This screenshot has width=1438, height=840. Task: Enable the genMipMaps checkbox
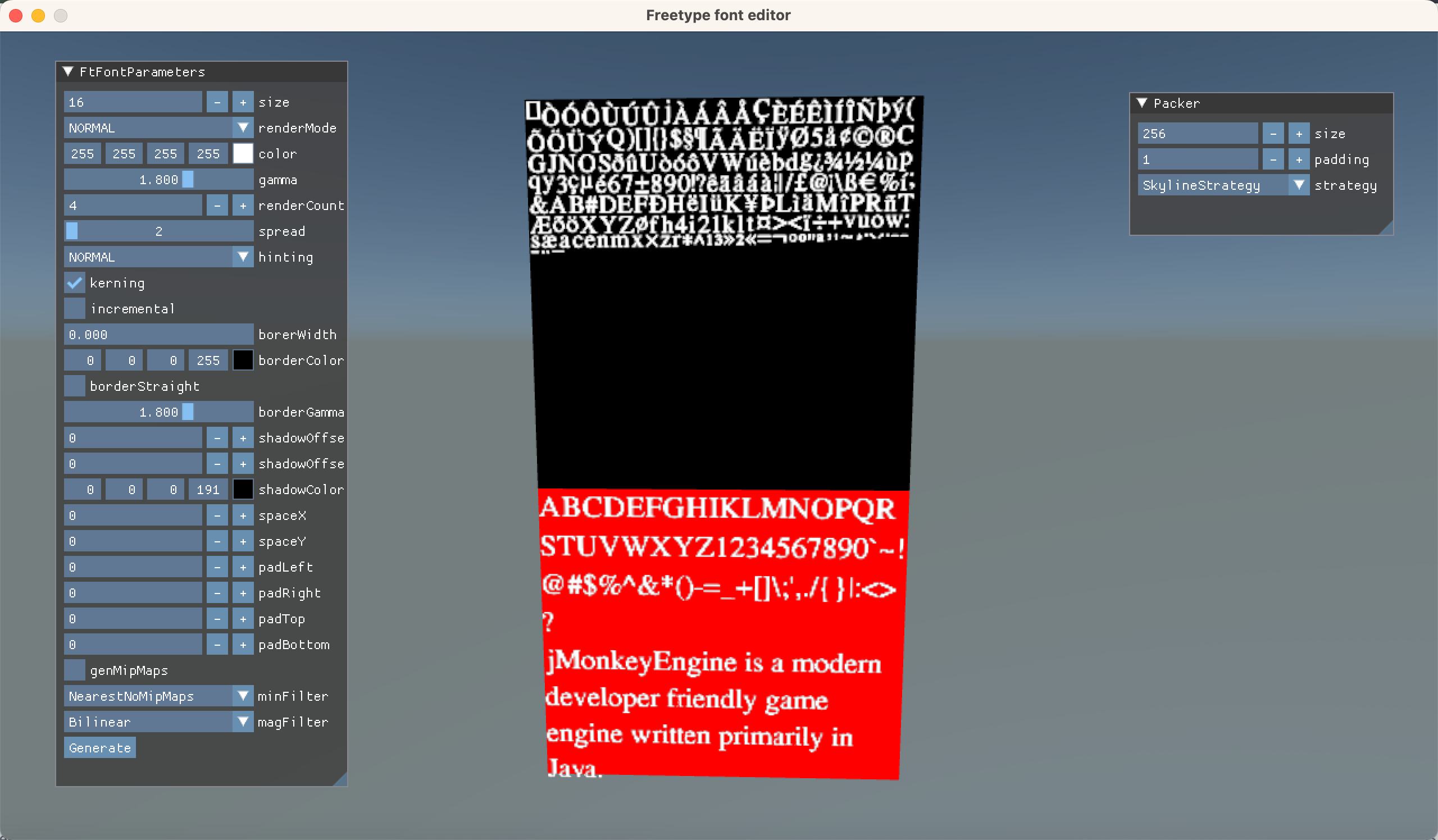coord(75,670)
